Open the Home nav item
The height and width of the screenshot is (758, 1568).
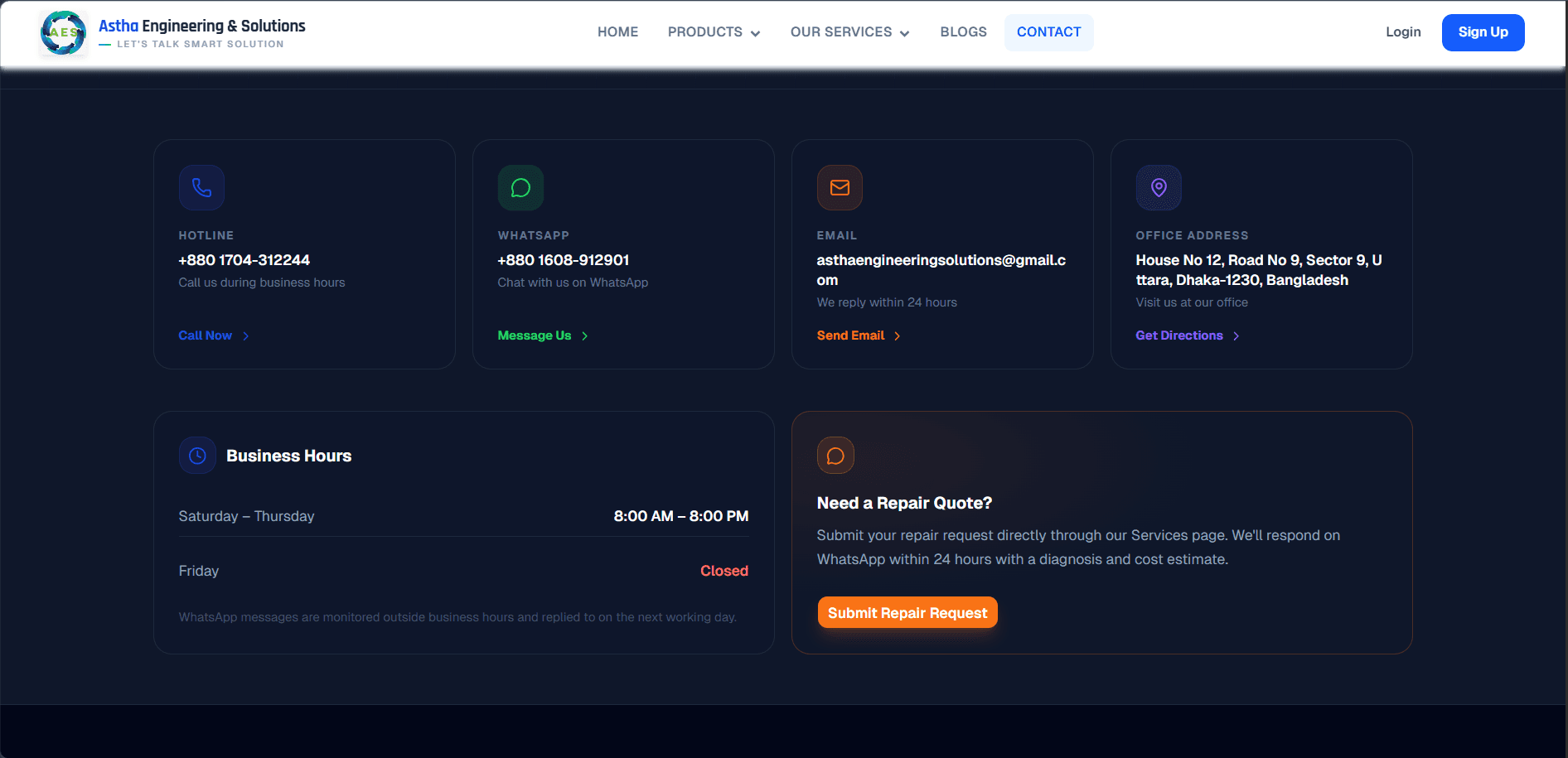coord(617,32)
